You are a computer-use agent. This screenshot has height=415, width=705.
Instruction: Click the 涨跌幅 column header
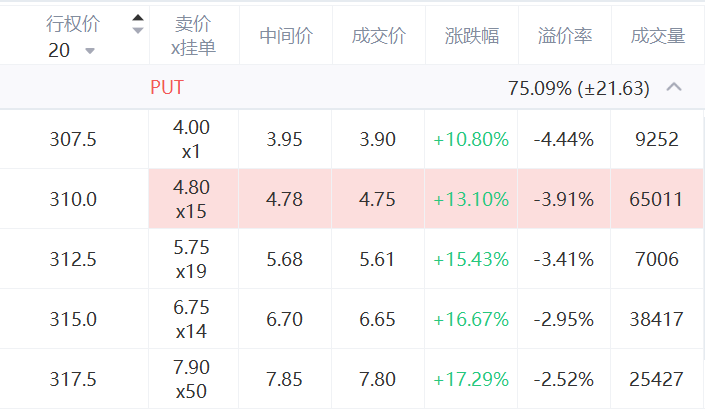[472, 36]
